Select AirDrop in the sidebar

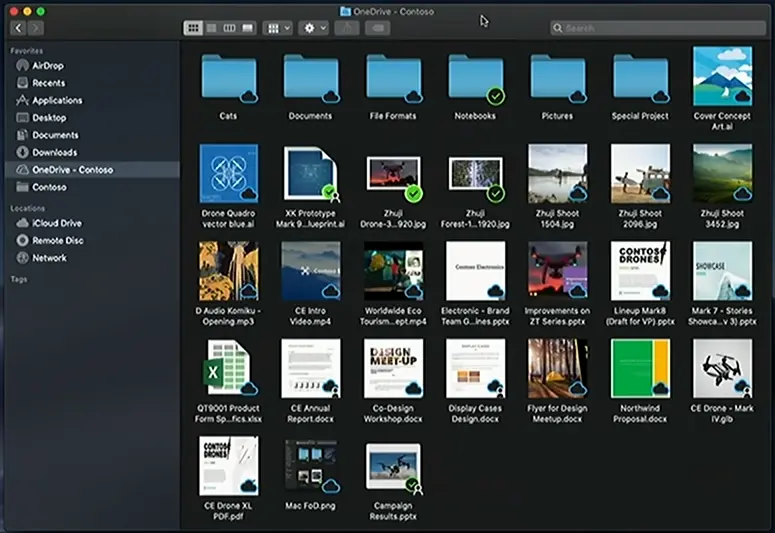(48, 65)
